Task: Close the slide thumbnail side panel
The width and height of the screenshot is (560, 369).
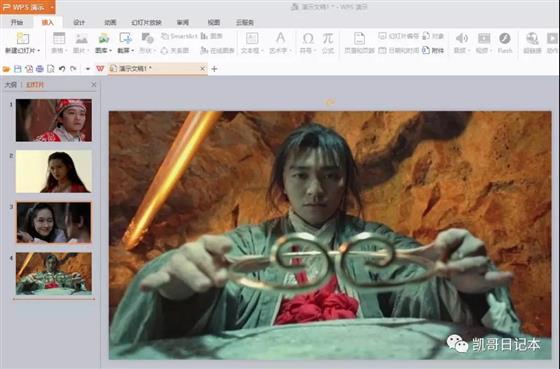Action: click(x=94, y=85)
